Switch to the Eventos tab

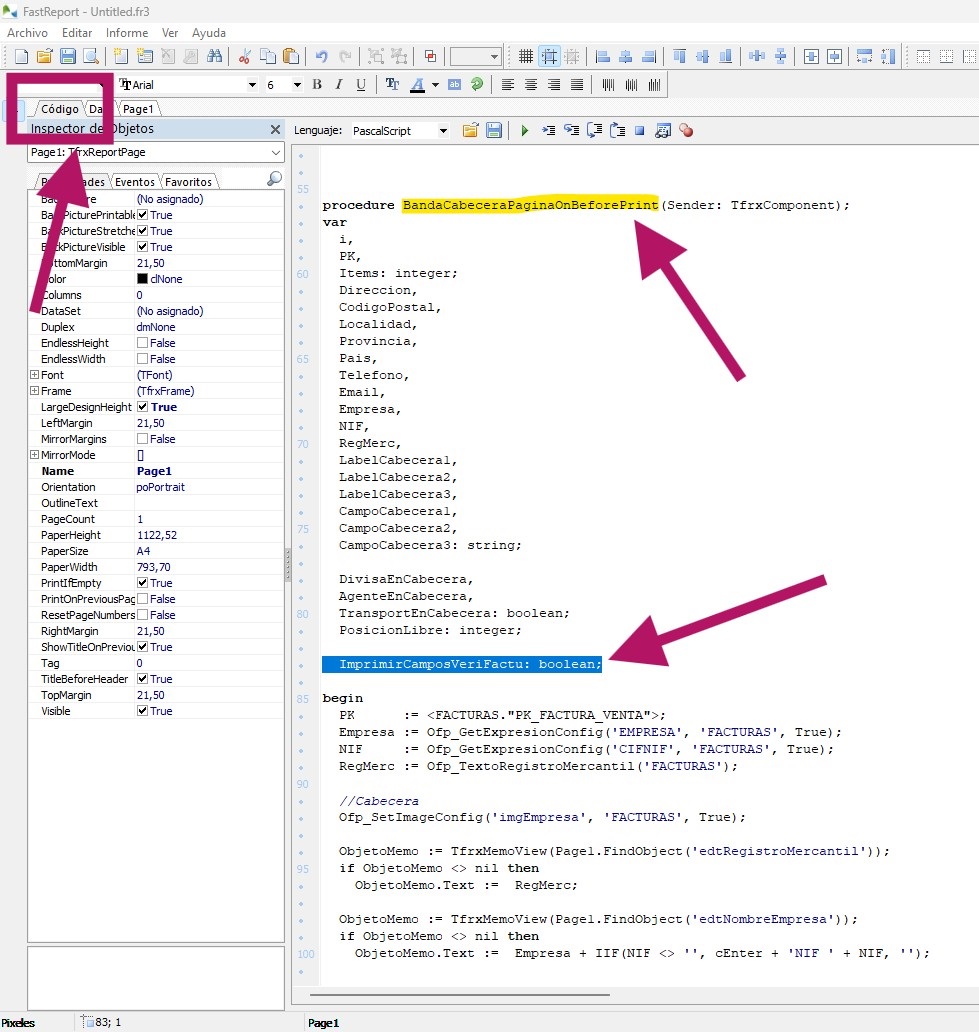pyautogui.click(x=134, y=182)
